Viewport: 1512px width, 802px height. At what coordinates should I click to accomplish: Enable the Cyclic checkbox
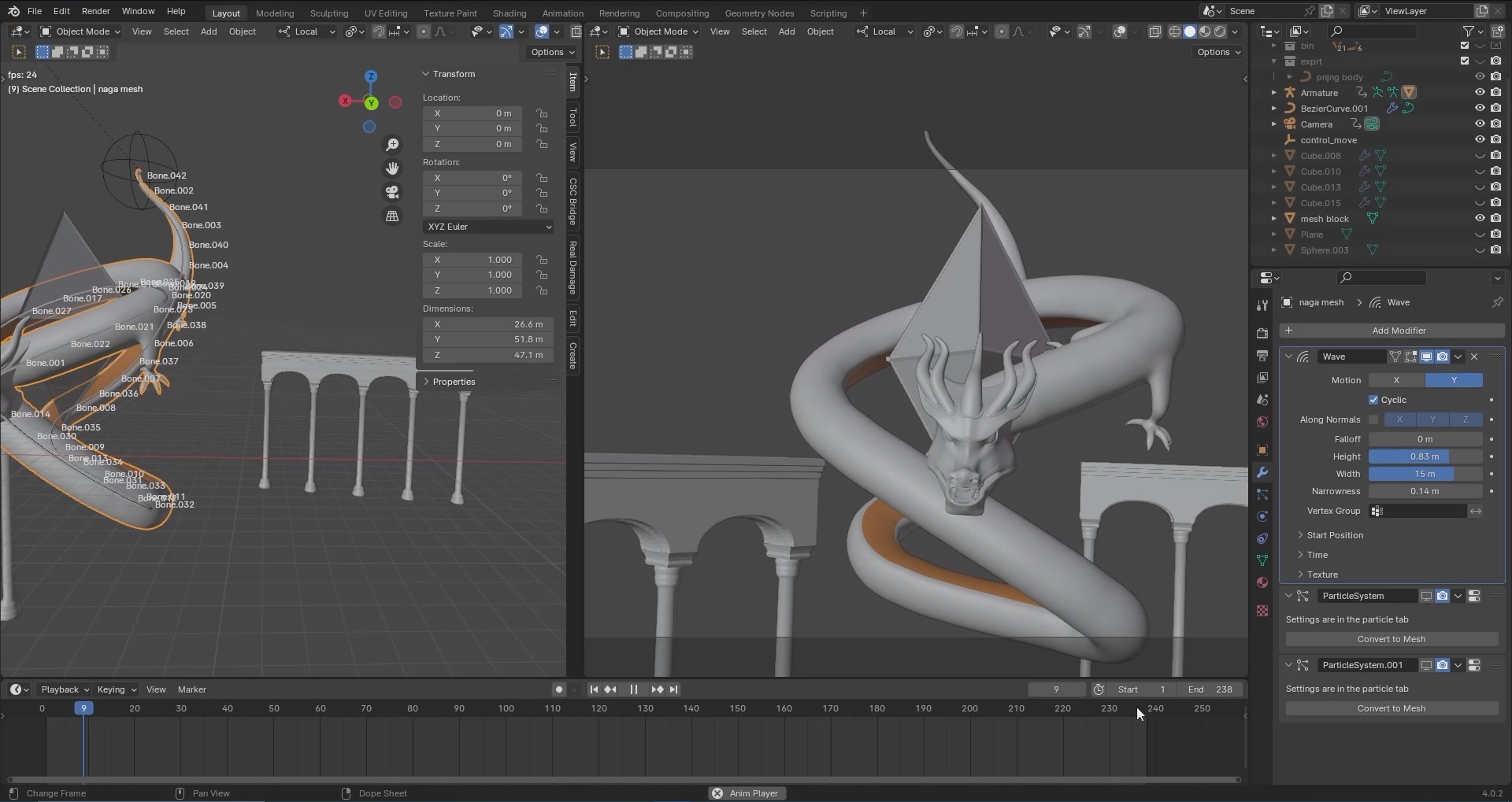[x=1373, y=400]
